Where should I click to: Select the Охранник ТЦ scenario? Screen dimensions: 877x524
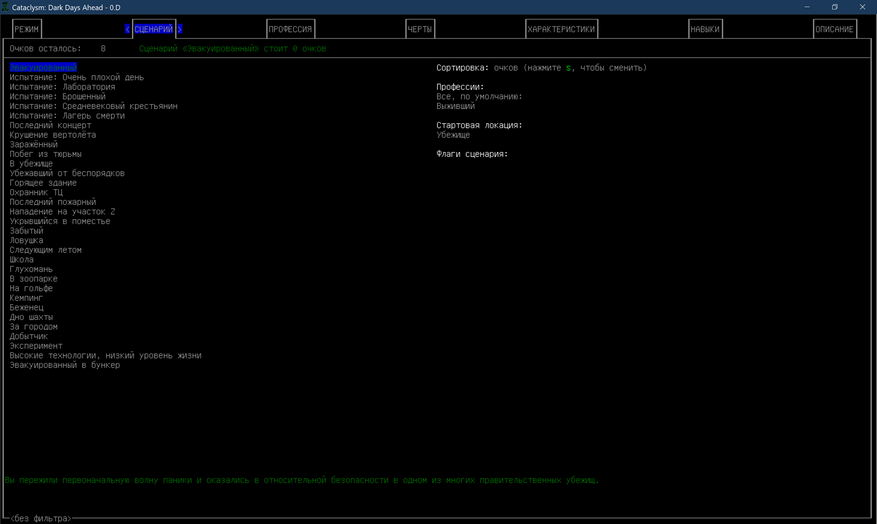[36, 192]
